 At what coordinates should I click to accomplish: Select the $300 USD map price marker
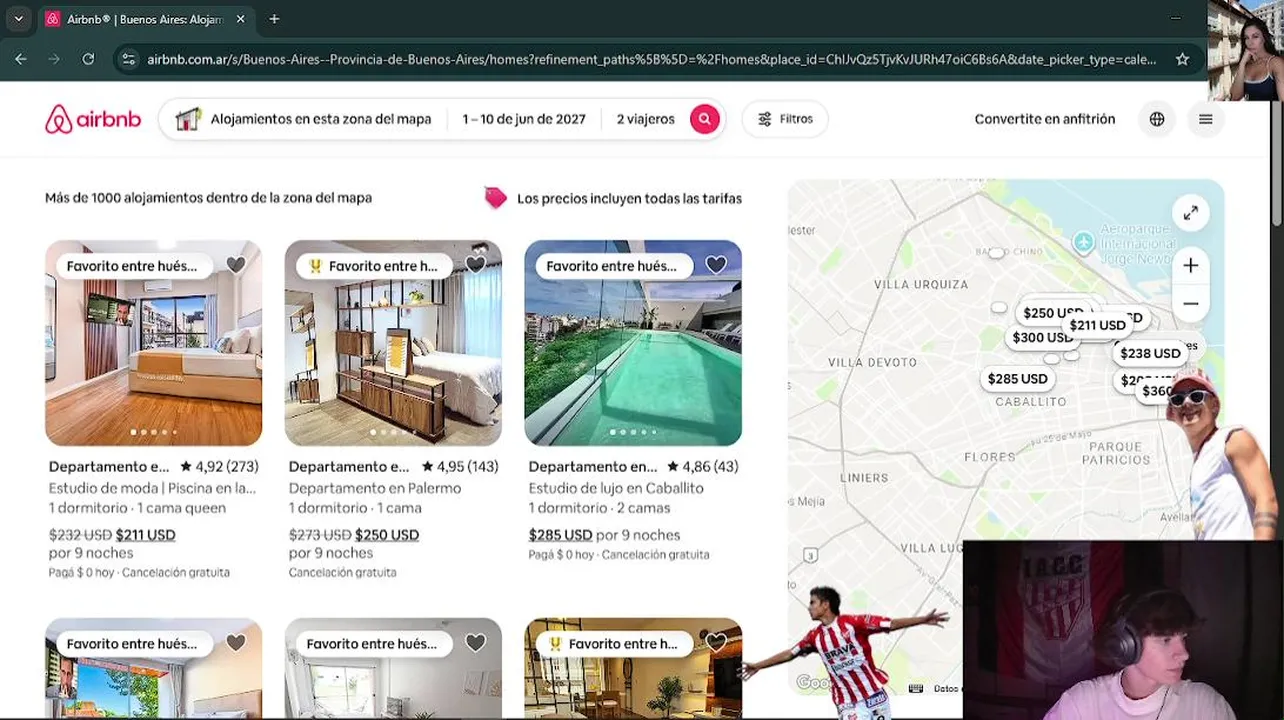tap(1042, 338)
